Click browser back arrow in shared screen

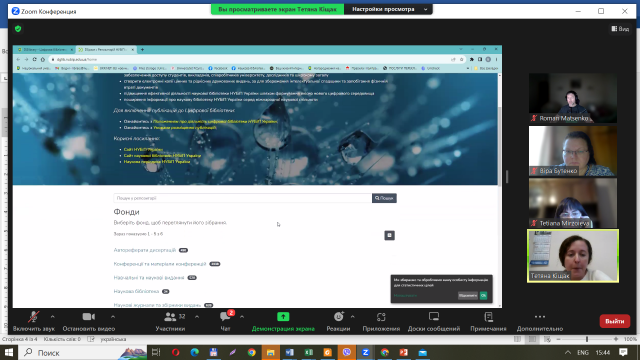(x=18, y=60)
